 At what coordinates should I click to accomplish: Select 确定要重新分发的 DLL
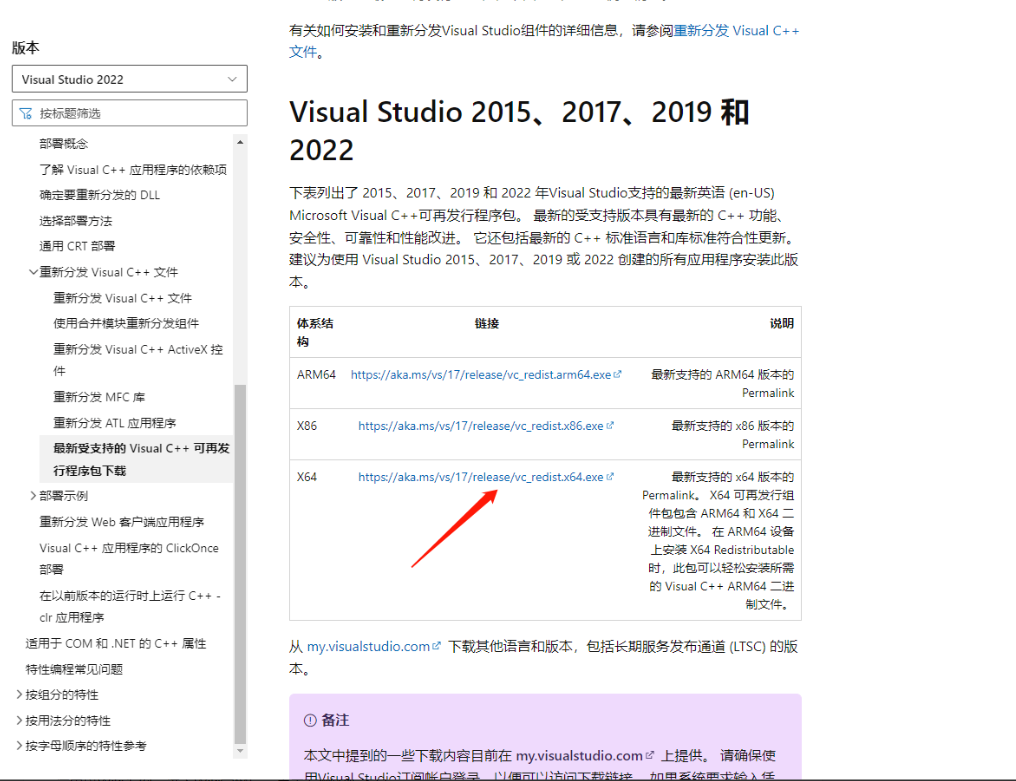(x=99, y=195)
